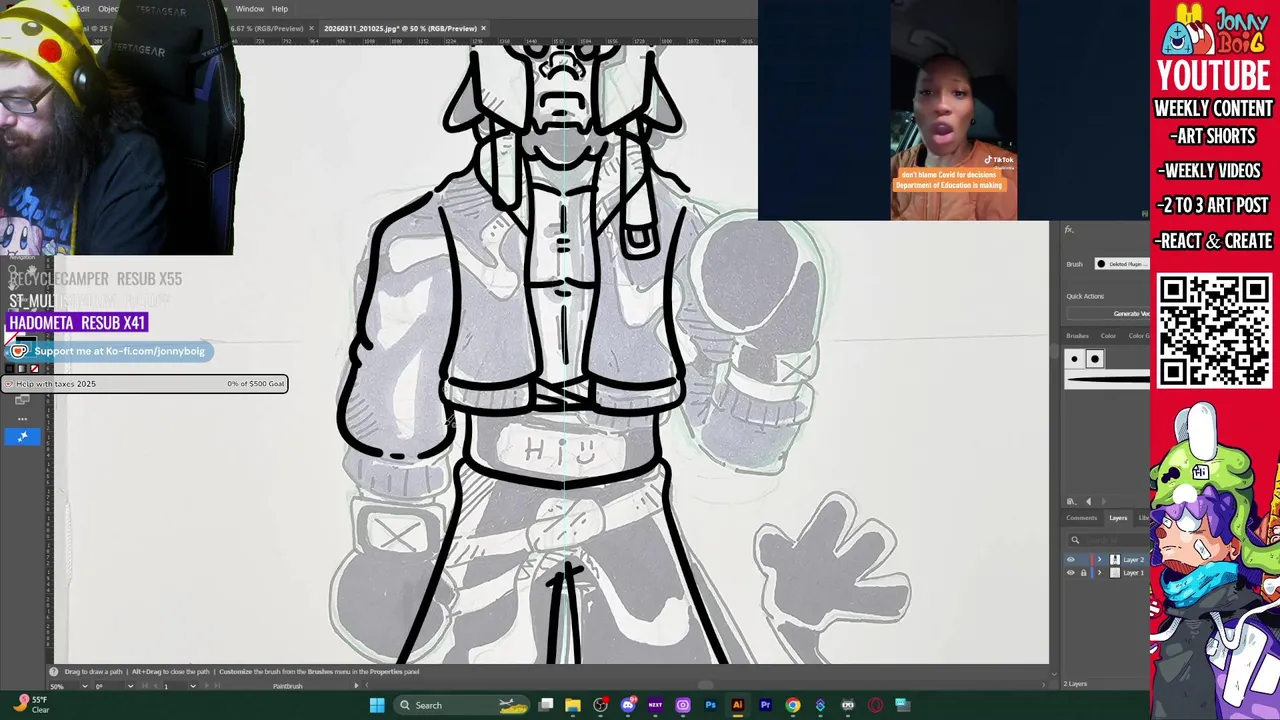The height and width of the screenshot is (720, 1280).
Task: Open NZXT CAM from taskbar
Action: tap(655, 705)
